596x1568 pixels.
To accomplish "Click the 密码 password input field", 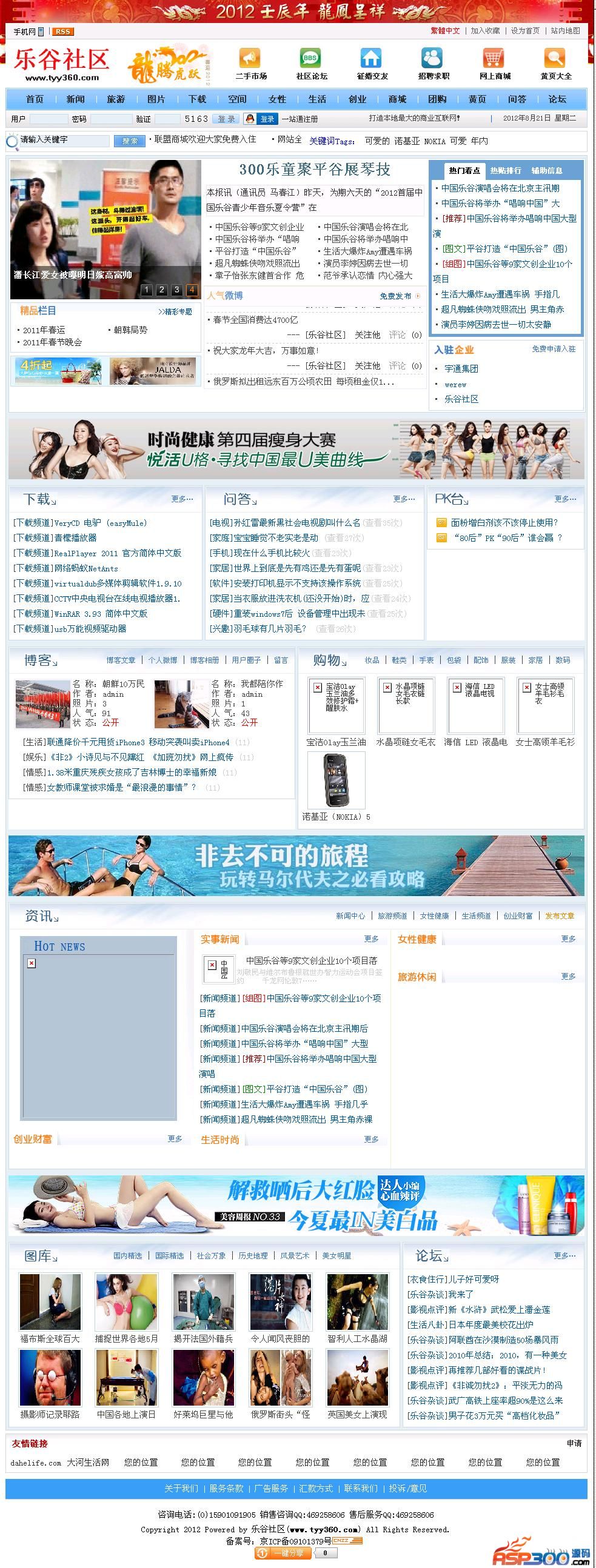I will (111, 119).
